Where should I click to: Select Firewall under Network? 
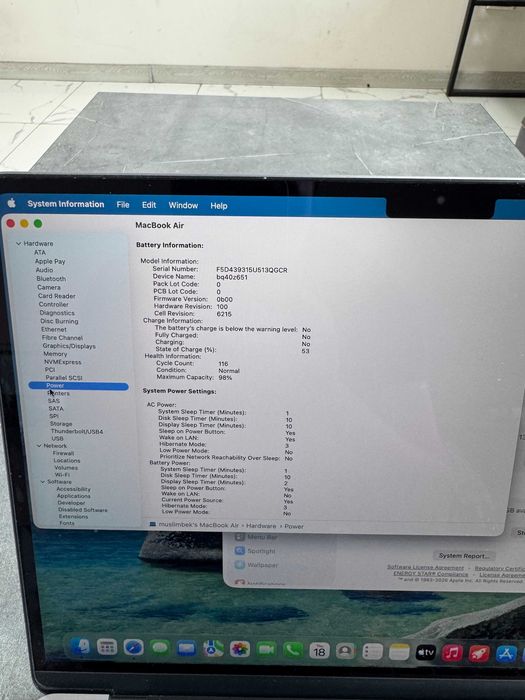pos(63,453)
